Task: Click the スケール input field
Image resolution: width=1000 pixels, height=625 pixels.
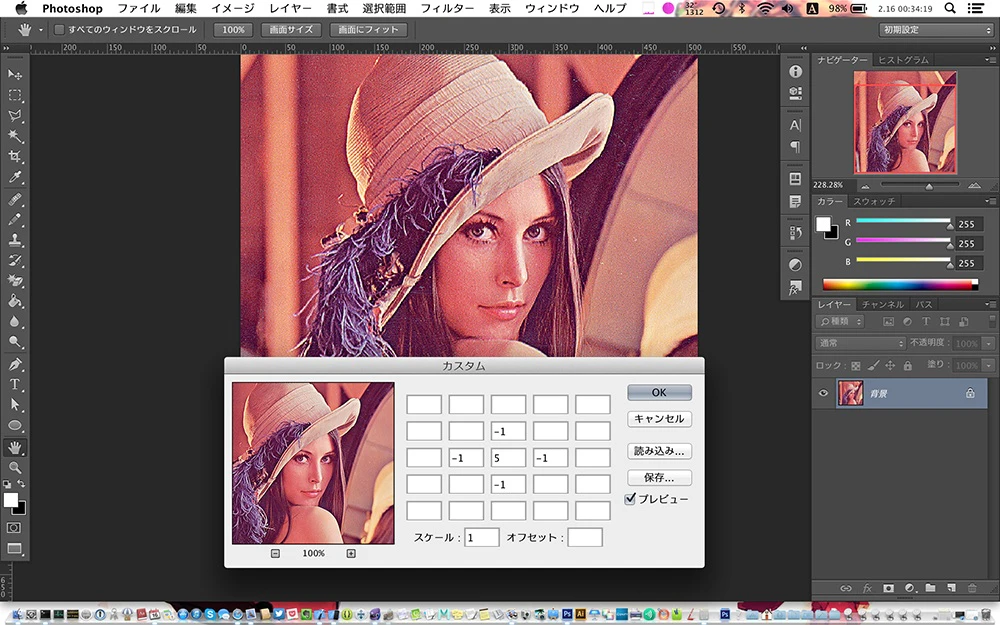Action: pos(482,538)
